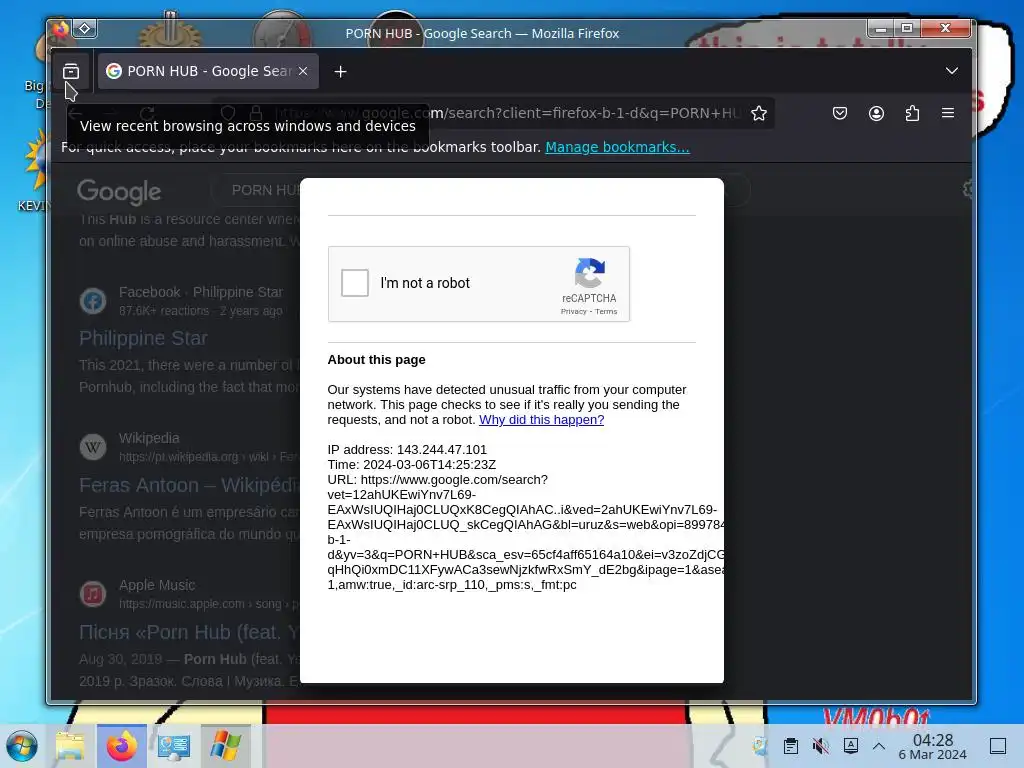The height and width of the screenshot is (768, 1024).
Task: Click the show desktop button in tray
Action: pos(997,746)
